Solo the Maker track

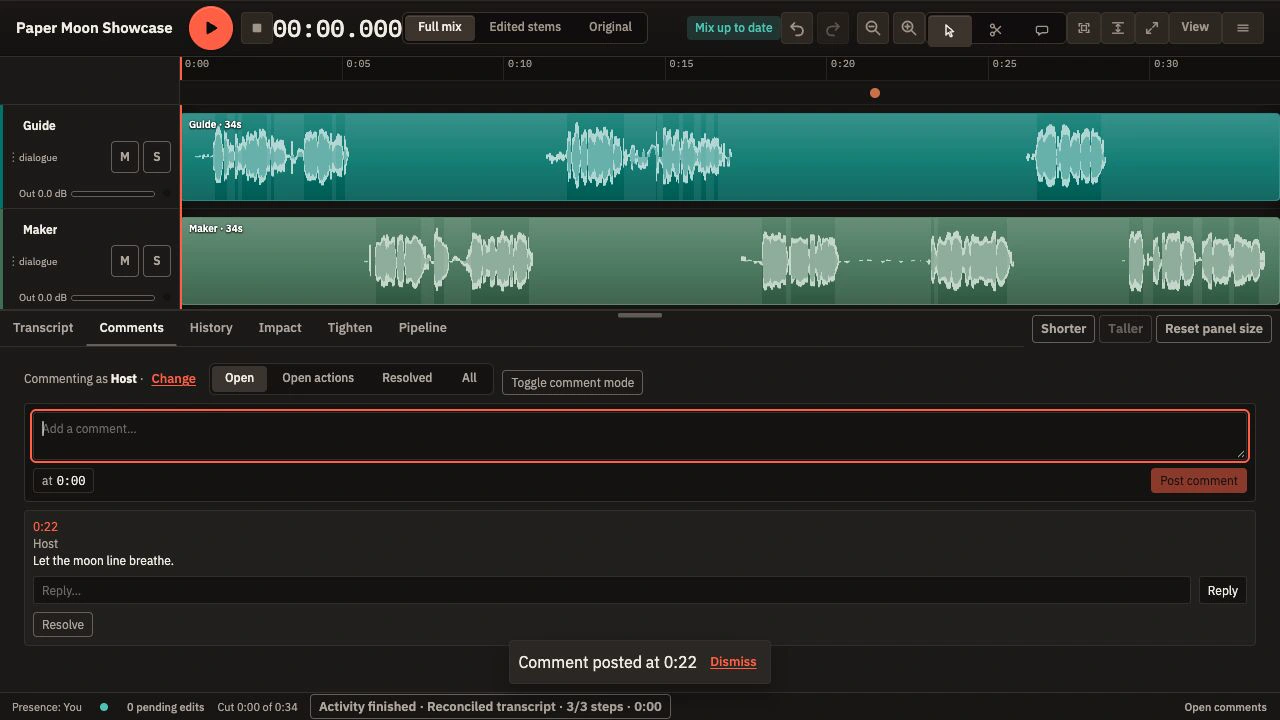(x=157, y=261)
